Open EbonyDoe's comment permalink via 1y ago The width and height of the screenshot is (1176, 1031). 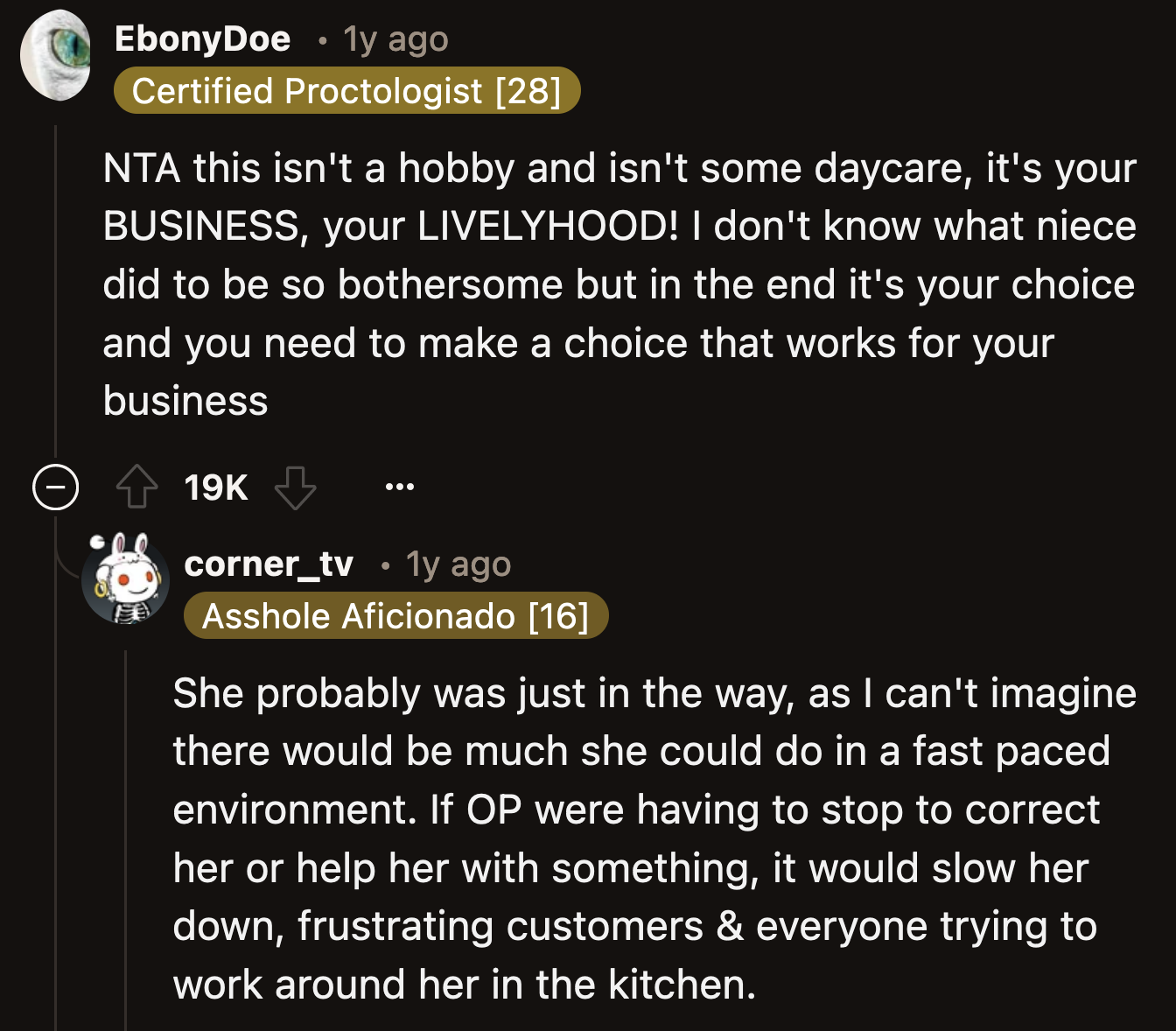[x=394, y=39]
